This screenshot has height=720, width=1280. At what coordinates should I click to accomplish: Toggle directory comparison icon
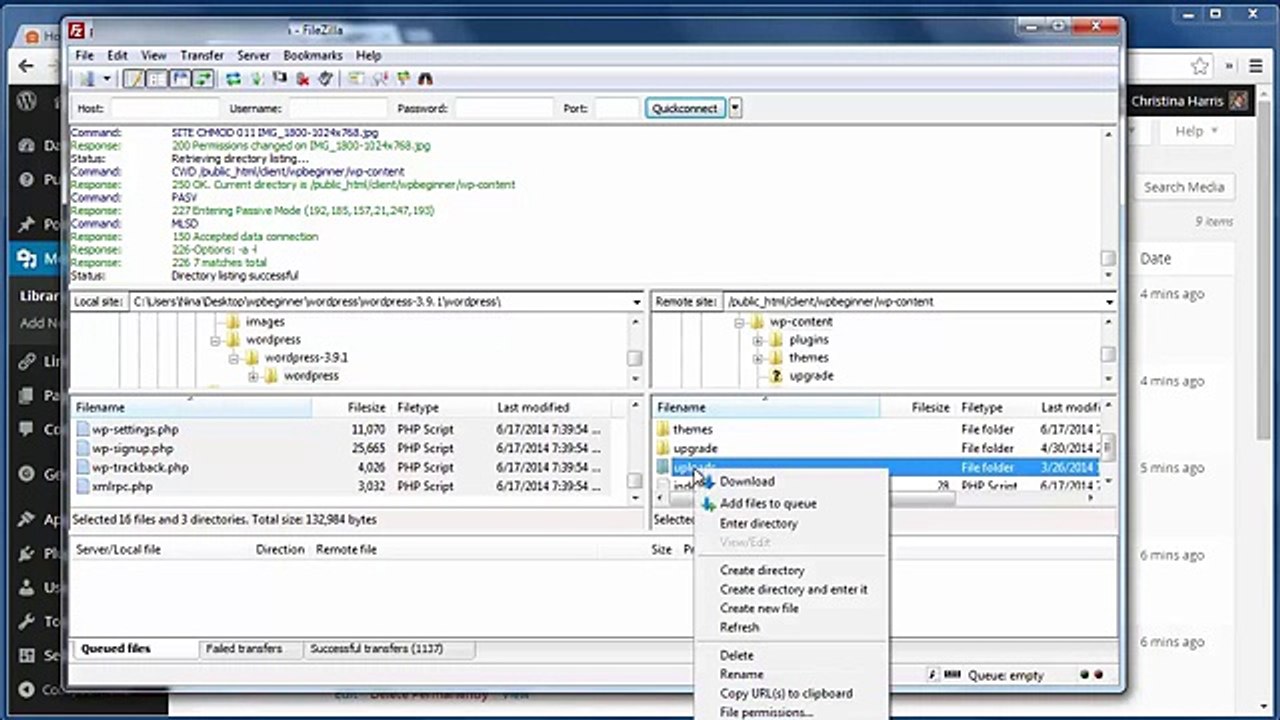(380, 79)
